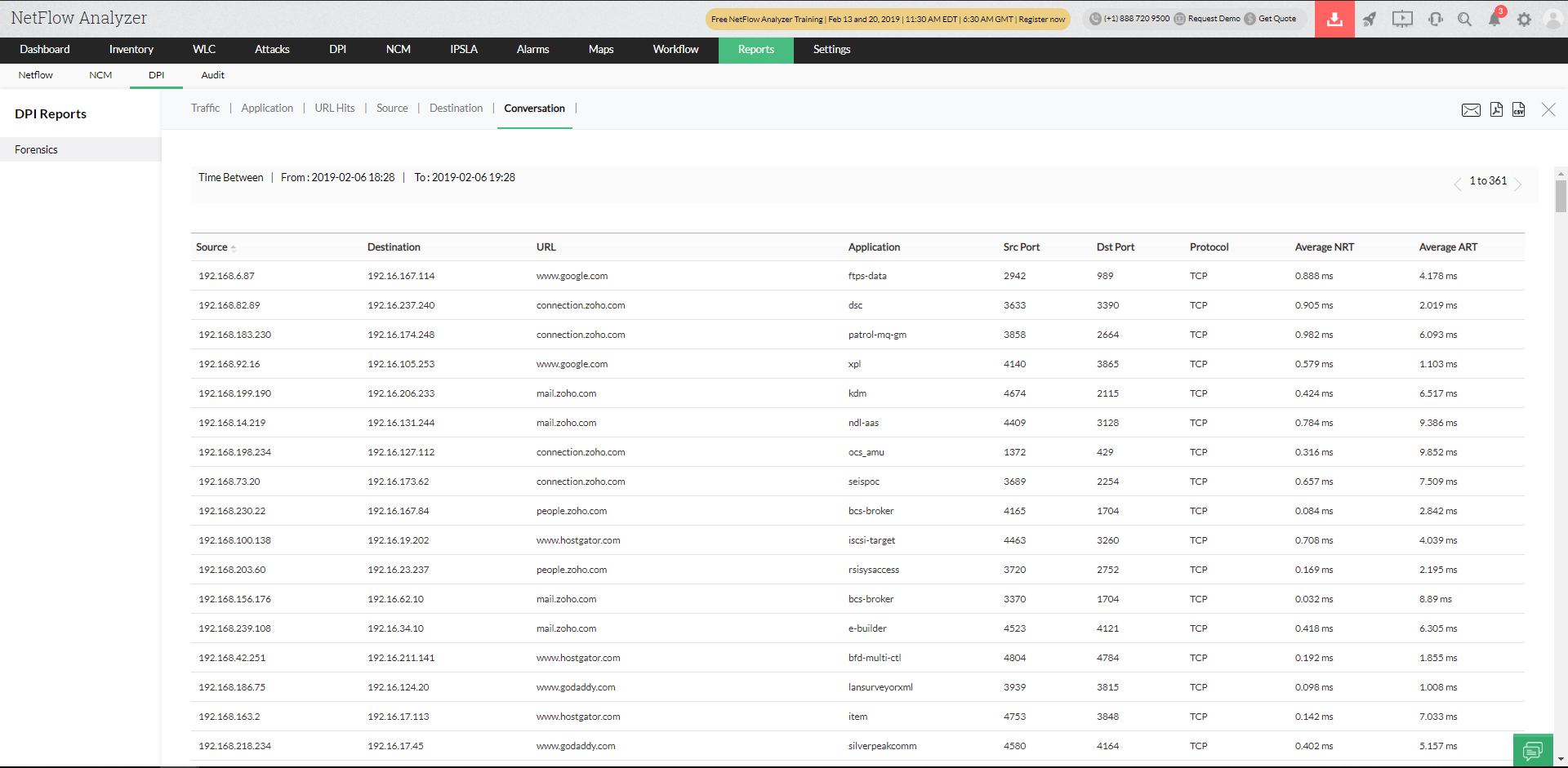
Task: Select Forensics in the DPI Reports sidebar
Action: coord(80,149)
